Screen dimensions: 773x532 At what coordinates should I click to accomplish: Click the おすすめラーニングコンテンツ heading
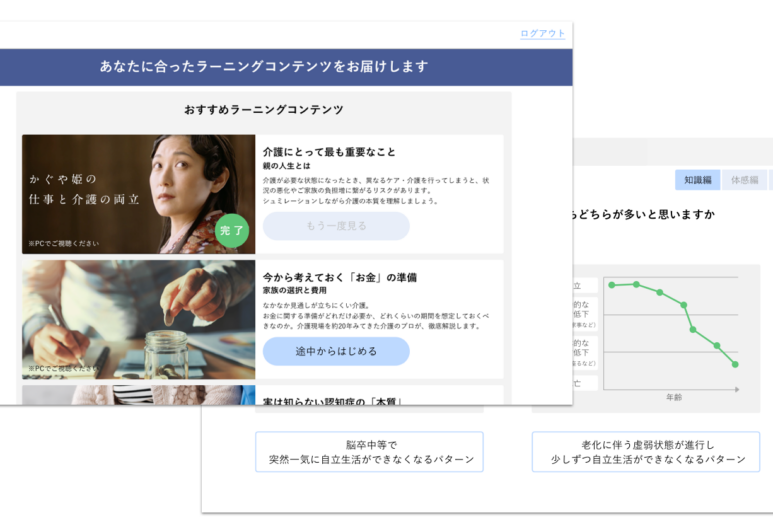click(x=264, y=109)
